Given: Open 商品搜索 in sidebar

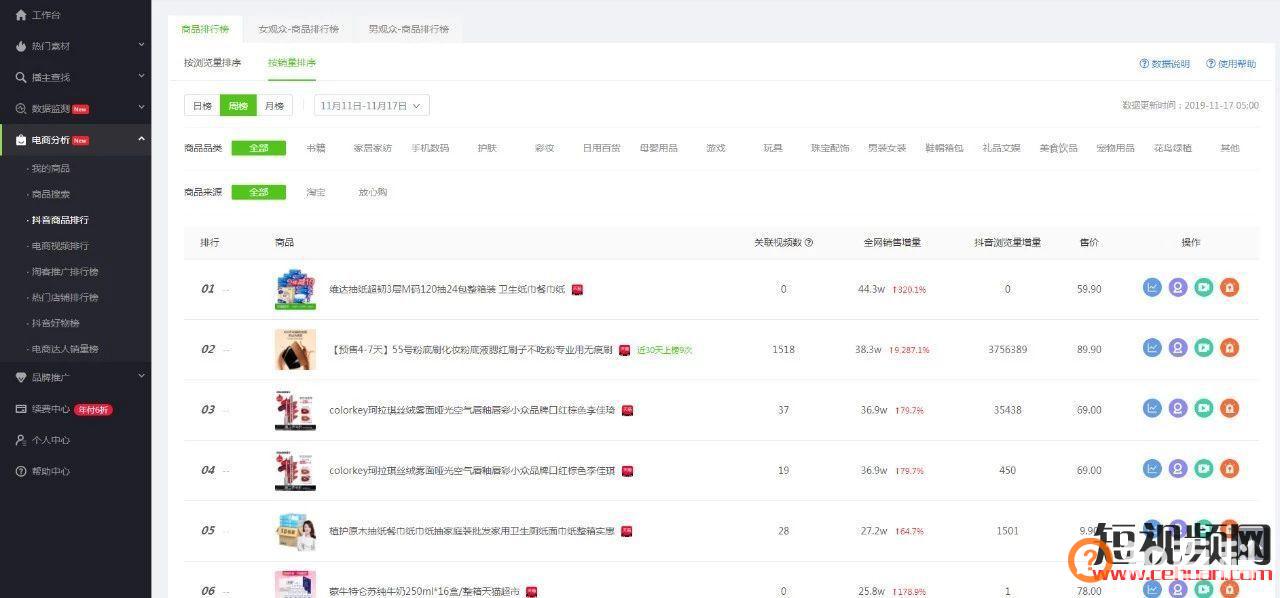Looking at the screenshot, I should pos(51,194).
